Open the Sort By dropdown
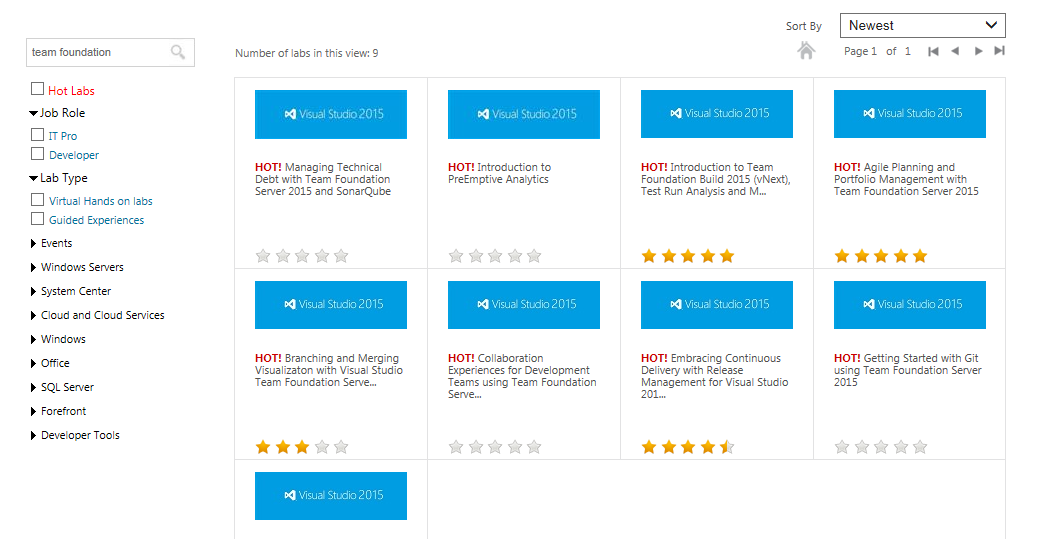This screenshot has height=539, width=1055. point(922,26)
